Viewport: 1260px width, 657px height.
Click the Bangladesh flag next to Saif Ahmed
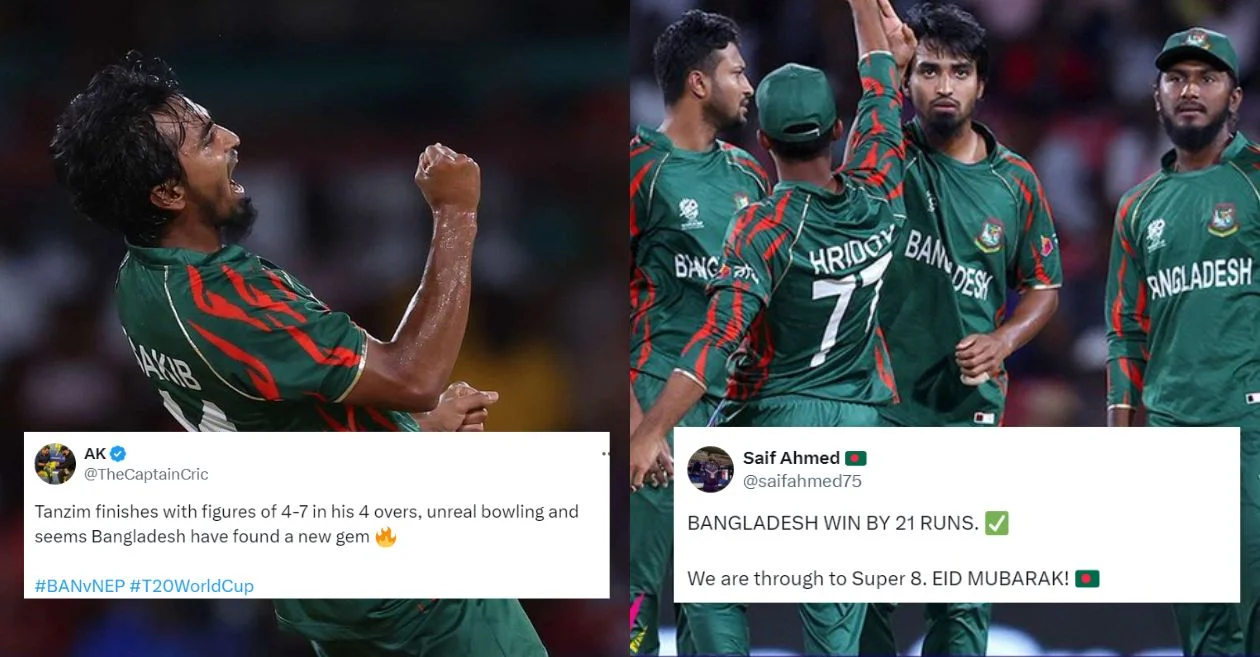click(x=856, y=458)
